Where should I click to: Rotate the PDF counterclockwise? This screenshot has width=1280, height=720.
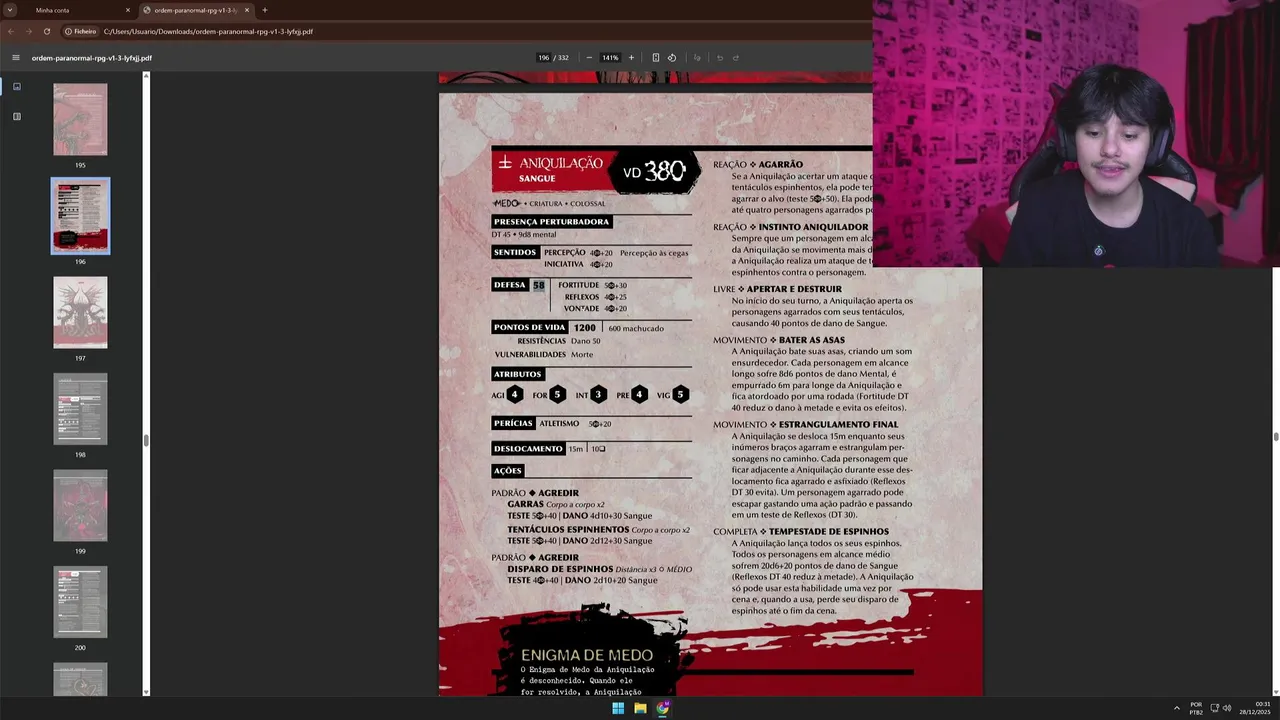pyautogui.click(x=672, y=58)
